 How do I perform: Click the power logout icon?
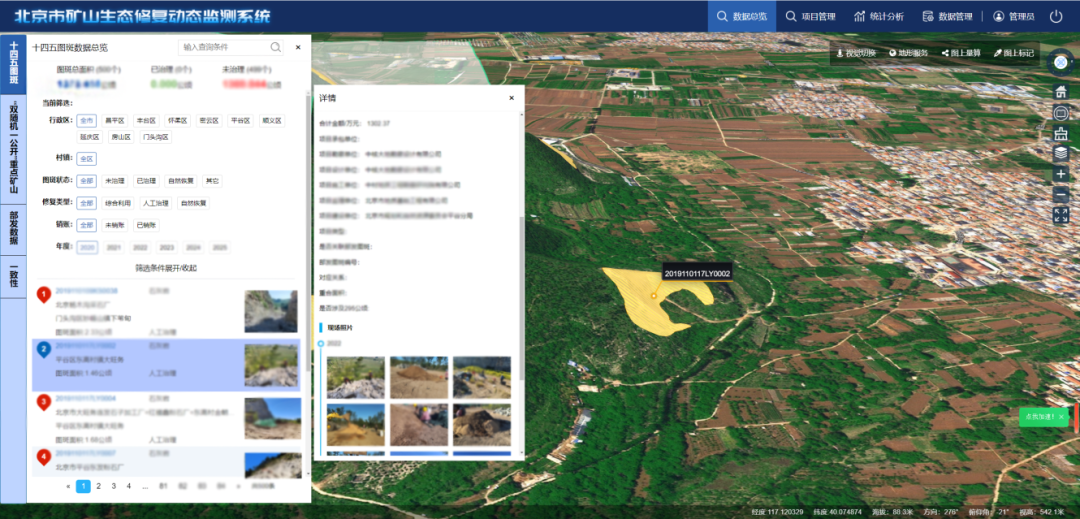tap(1056, 17)
